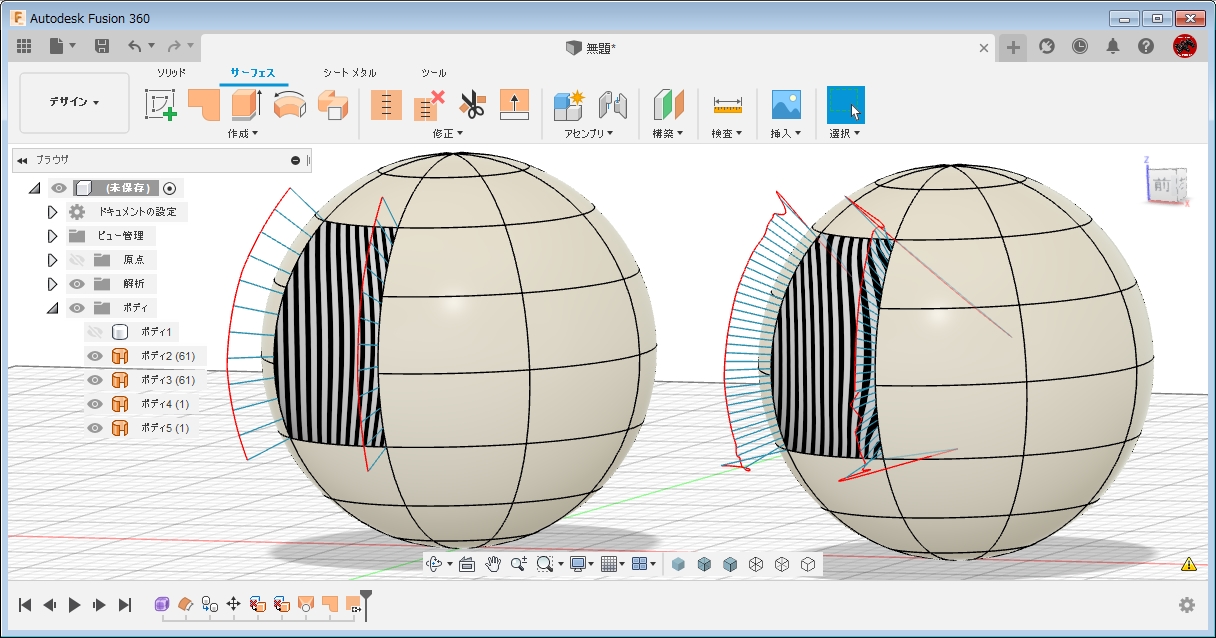The width and height of the screenshot is (1216, 638).
Task: Select the Create Sketch tool
Action: (160, 105)
